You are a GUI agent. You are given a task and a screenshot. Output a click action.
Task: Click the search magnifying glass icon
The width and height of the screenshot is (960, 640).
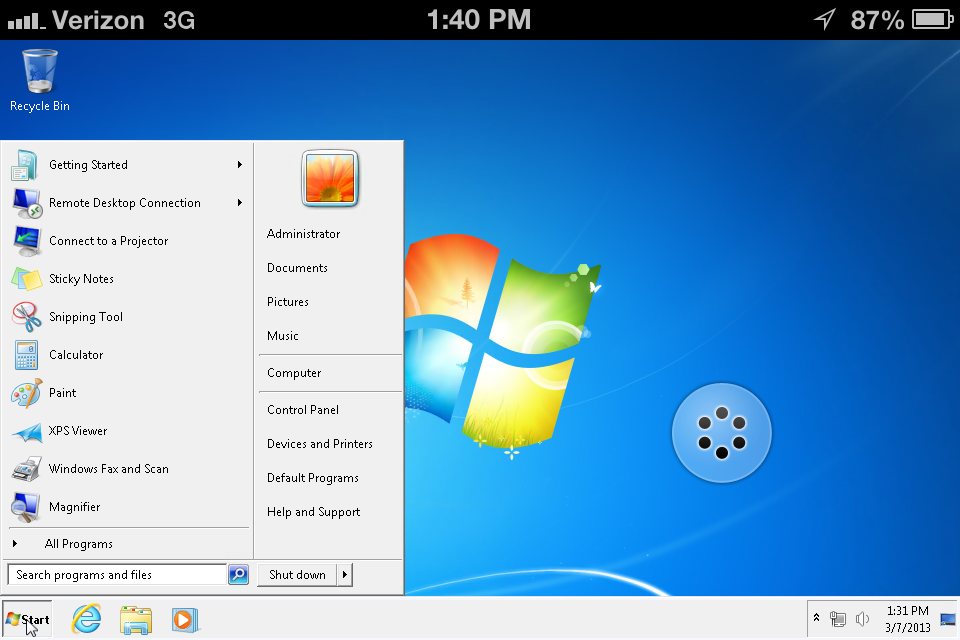tap(238, 574)
